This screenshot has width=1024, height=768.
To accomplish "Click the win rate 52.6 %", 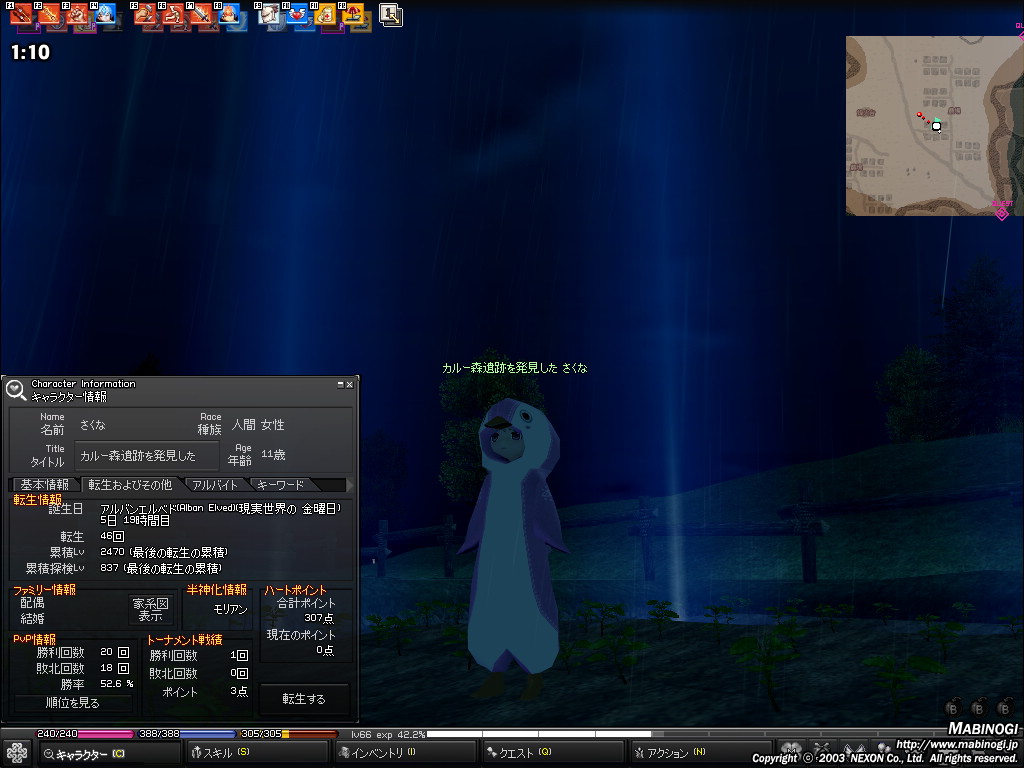I will 117,684.
